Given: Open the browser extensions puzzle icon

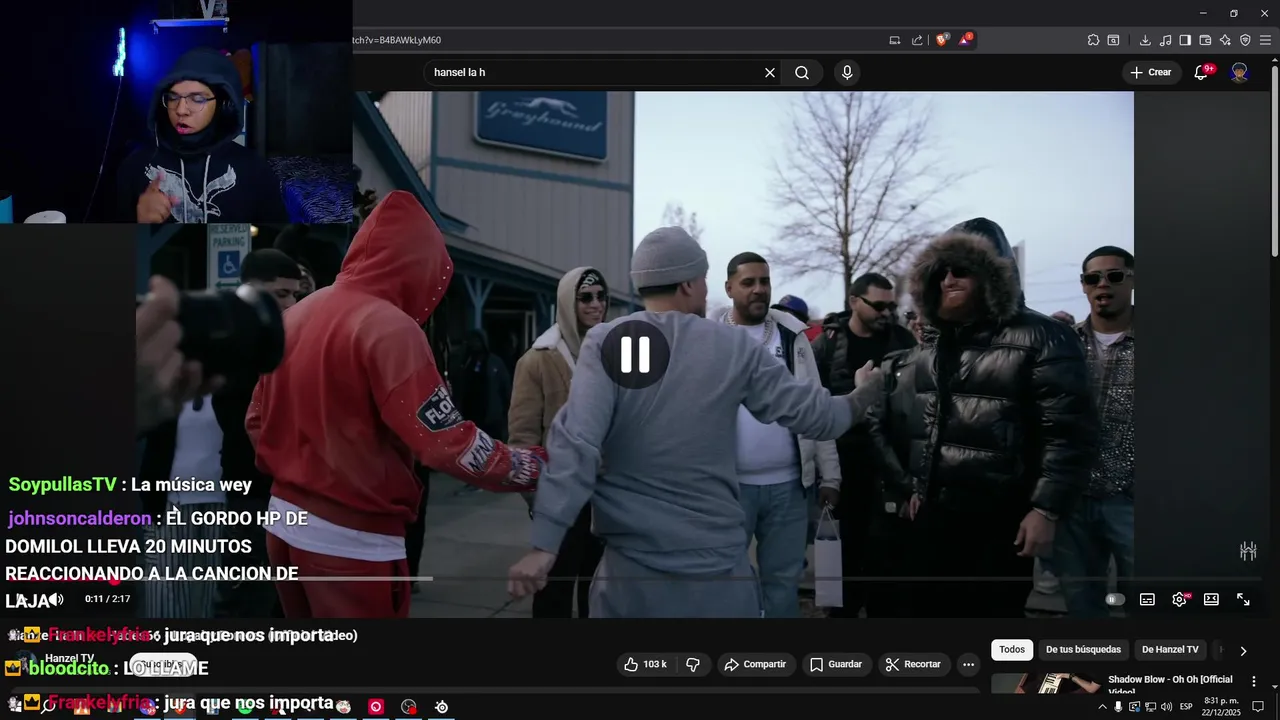Looking at the screenshot, I should click(x=1094, y=40).
